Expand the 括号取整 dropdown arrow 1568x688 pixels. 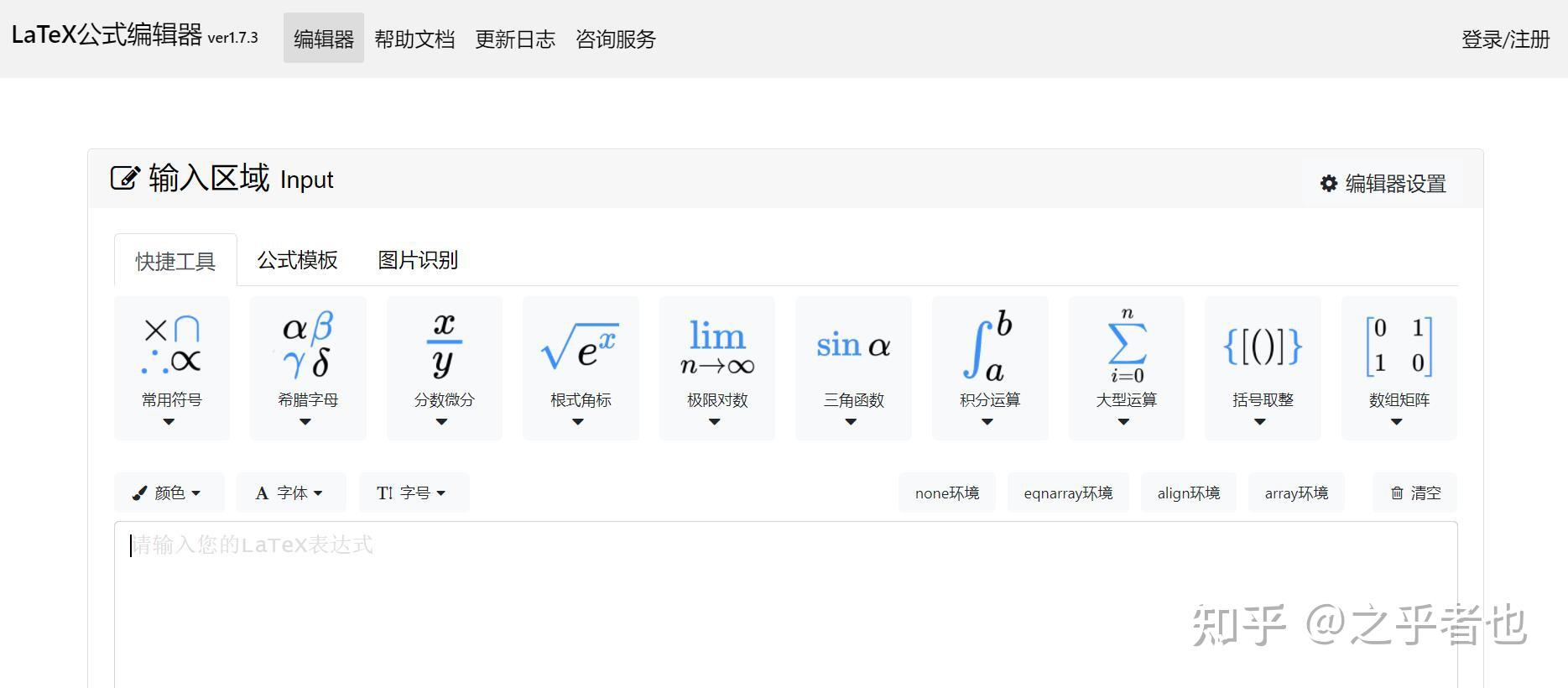coord(1260,422)
